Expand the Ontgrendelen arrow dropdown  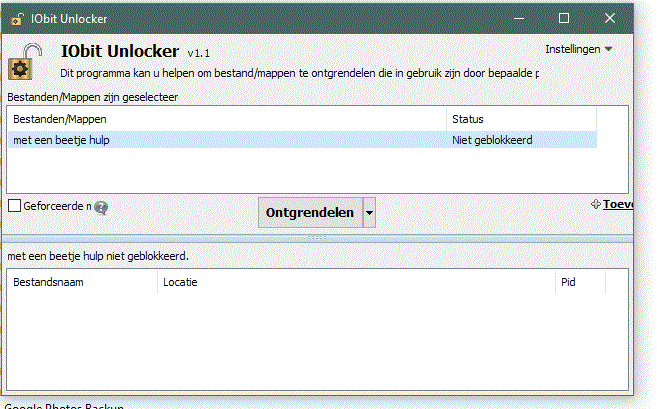coord(369,213)
